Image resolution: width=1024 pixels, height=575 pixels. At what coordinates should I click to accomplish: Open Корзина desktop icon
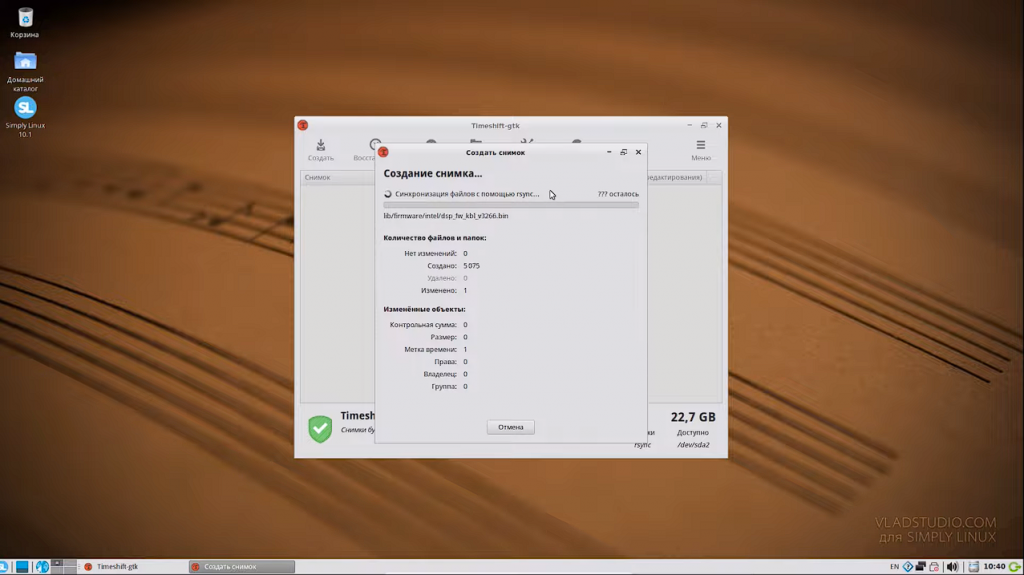[x=25, y=22]
